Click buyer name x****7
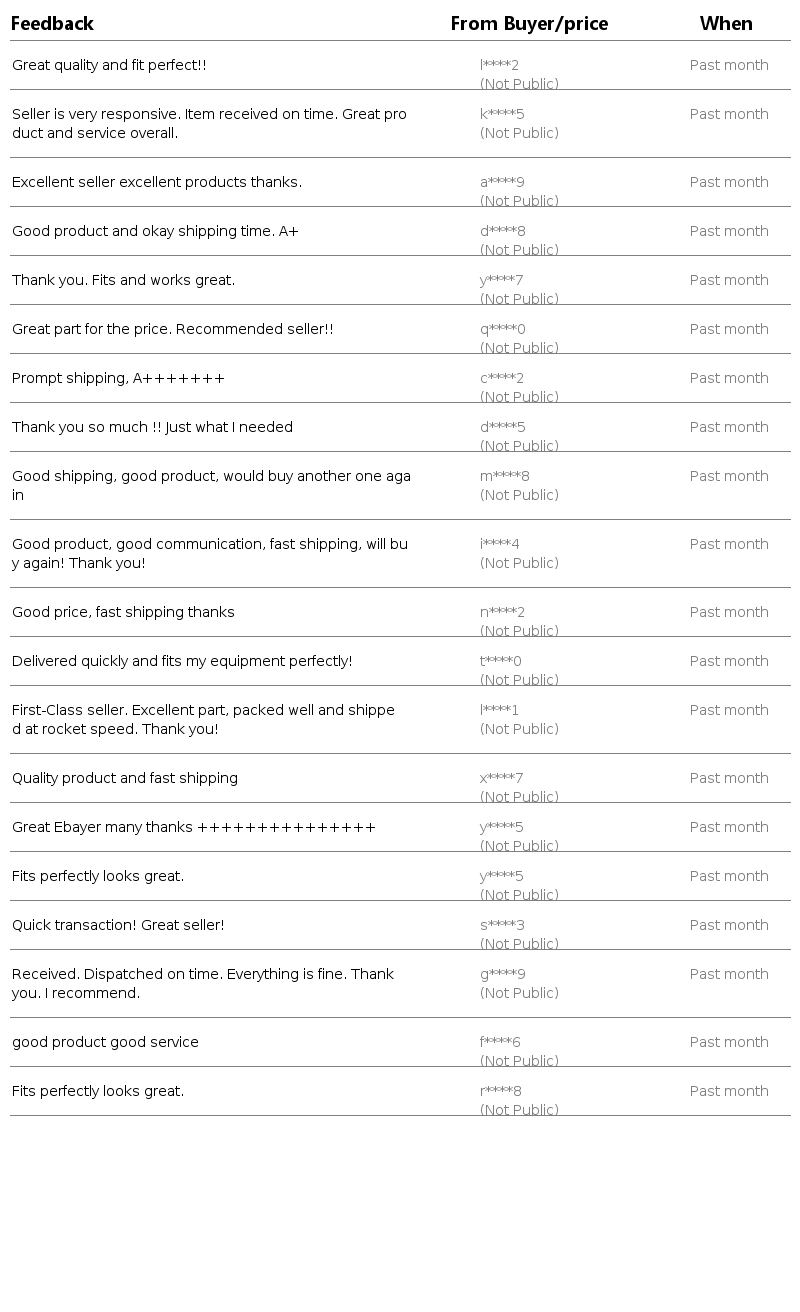Screen dimensions: 800x1312 click(x=501, y=778)
